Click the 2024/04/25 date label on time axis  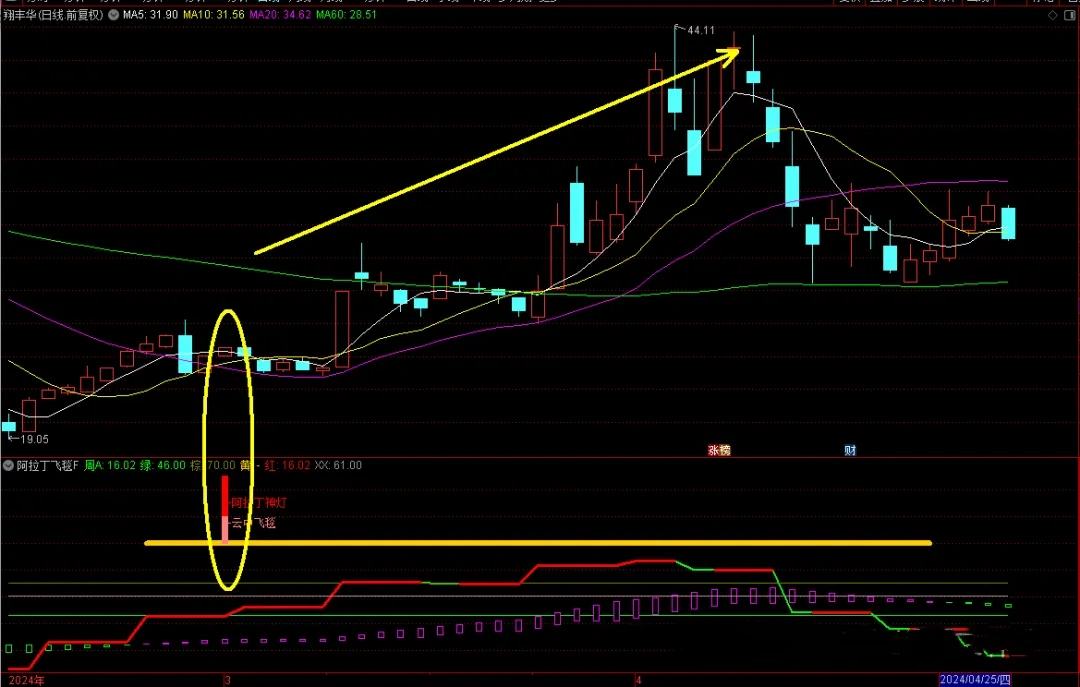tap(975, 679)
